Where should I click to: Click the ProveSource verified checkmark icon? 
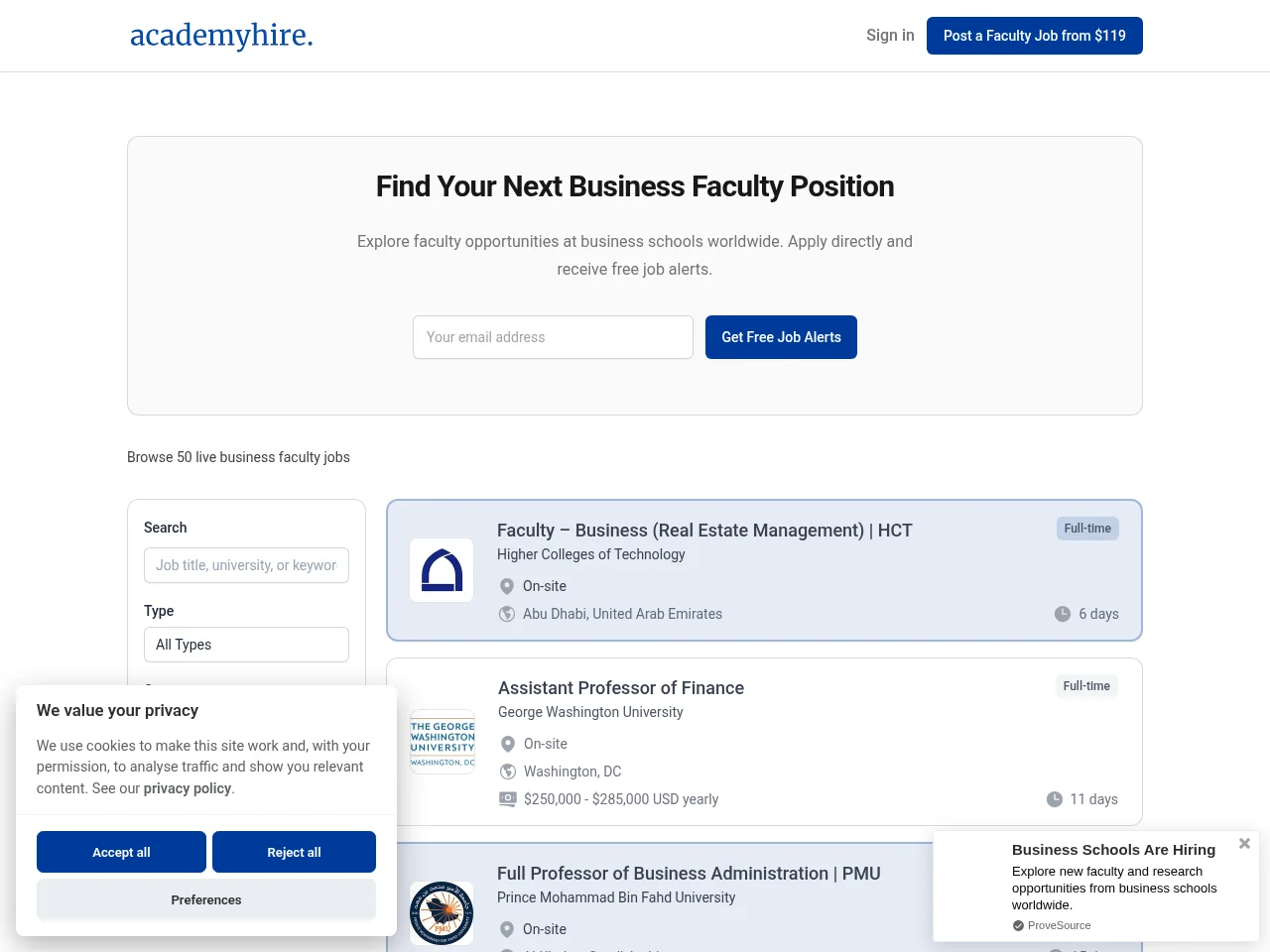tap(1018, 925)
